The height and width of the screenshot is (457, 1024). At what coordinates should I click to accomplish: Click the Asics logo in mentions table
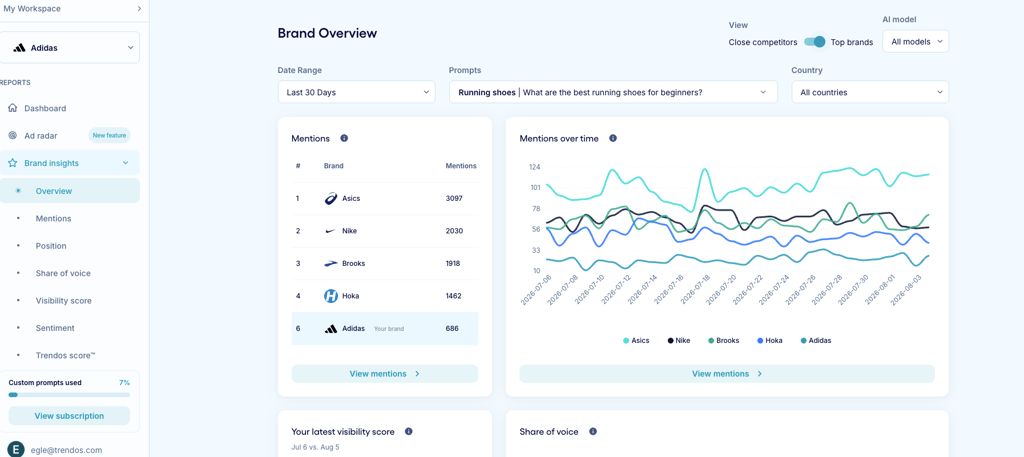click(331, 198)
